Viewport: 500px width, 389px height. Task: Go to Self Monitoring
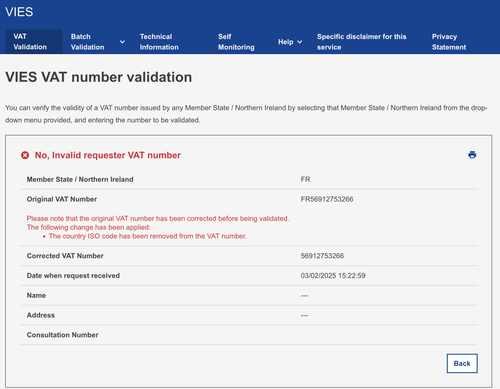(x=236, y=42)
